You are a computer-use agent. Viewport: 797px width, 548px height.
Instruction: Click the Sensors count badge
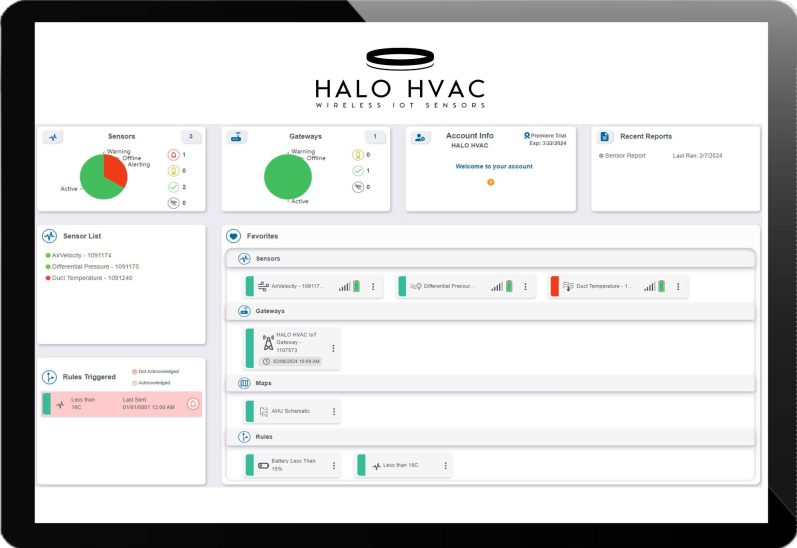pos(191,136)
